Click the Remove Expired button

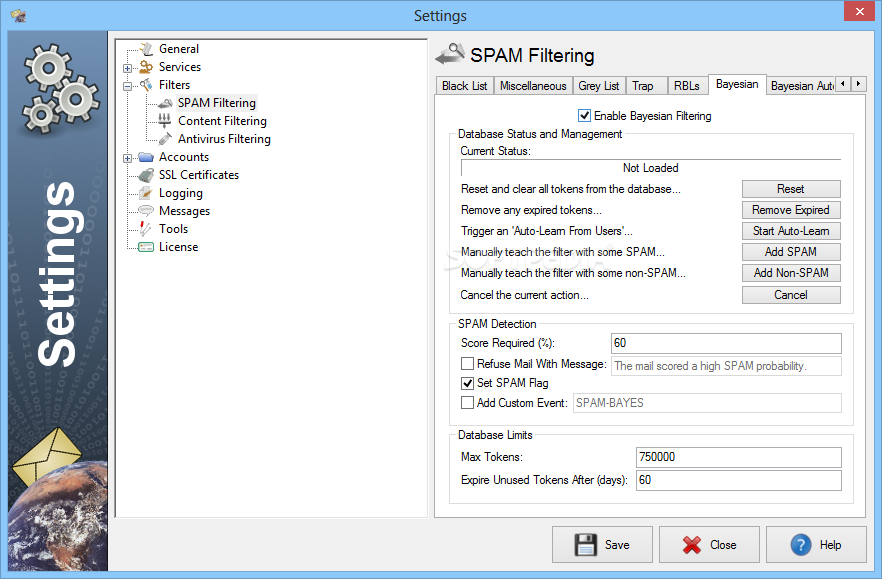791,210
